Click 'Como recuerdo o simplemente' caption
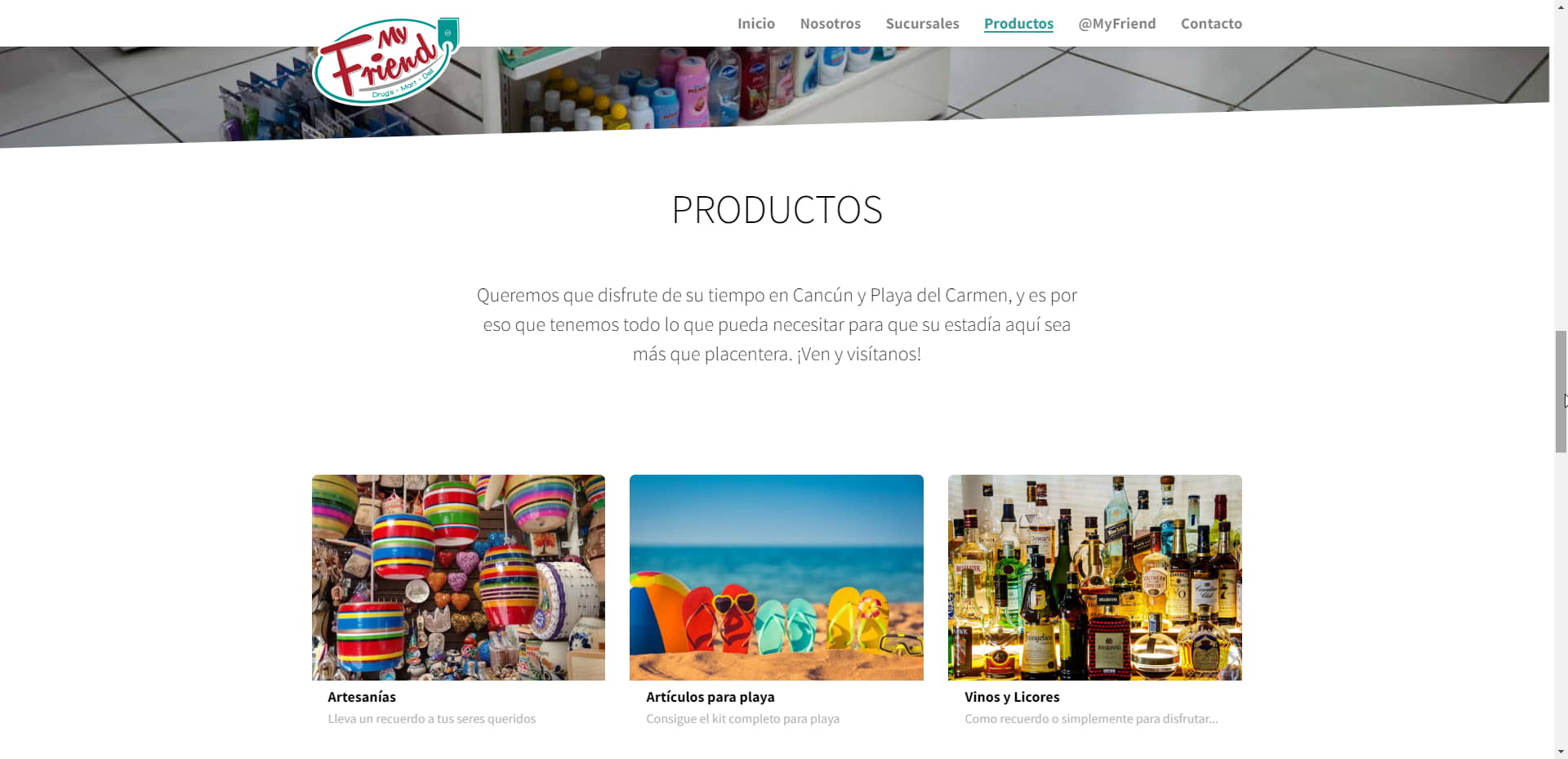The width and height of the screenshot is (1568, 759). pos(1091,719)
